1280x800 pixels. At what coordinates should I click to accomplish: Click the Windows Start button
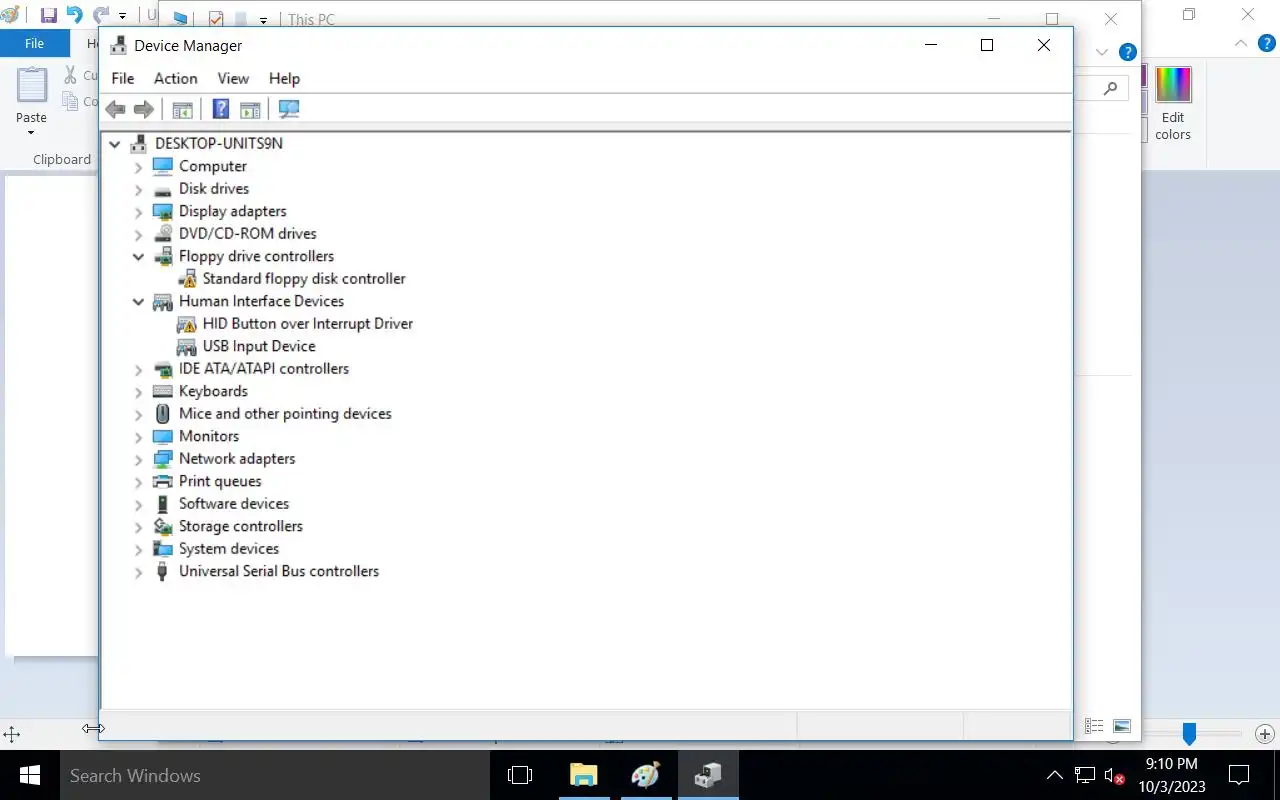pyautogui.click(x=29, y=775)
